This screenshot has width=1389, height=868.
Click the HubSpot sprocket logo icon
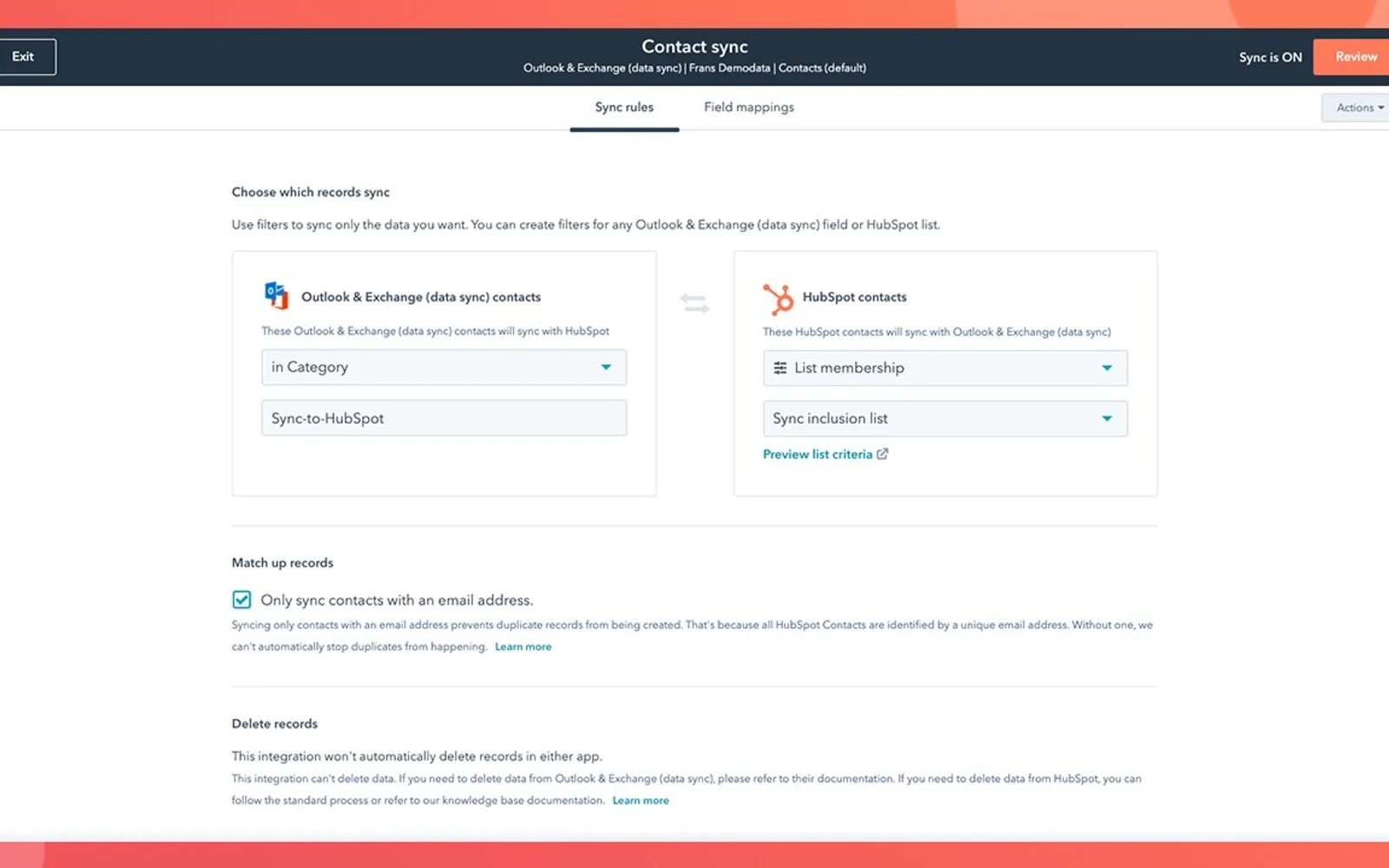(778, 299)
